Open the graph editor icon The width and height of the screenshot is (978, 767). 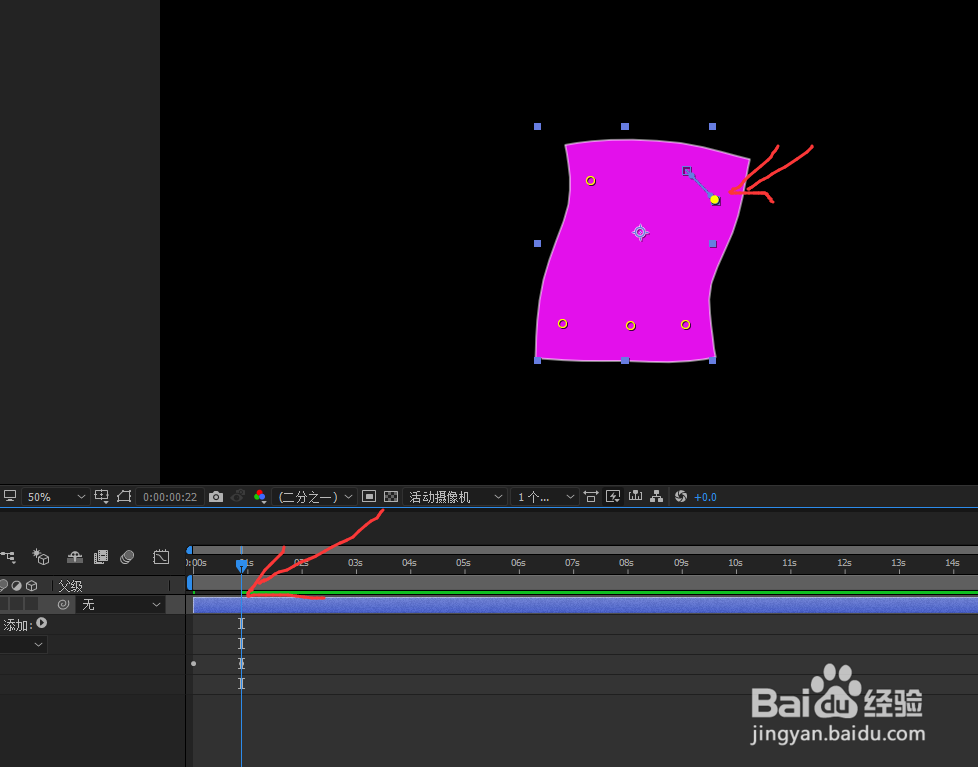[x=161, y=556]
